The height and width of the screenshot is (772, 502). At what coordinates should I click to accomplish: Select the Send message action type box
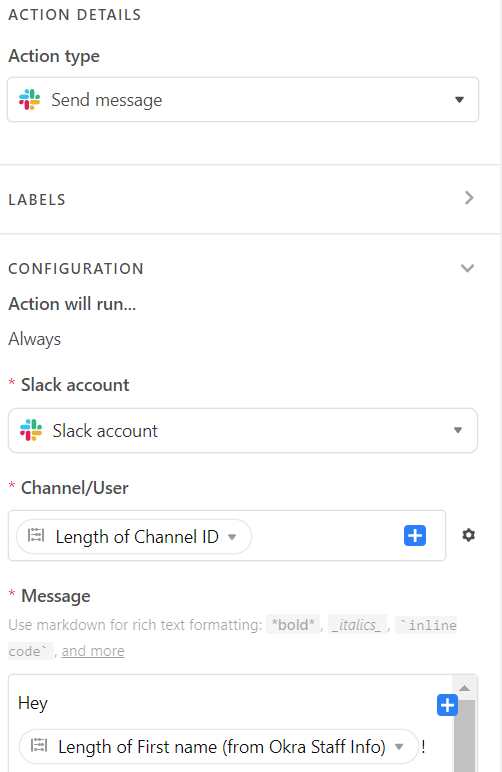[243, 99]
